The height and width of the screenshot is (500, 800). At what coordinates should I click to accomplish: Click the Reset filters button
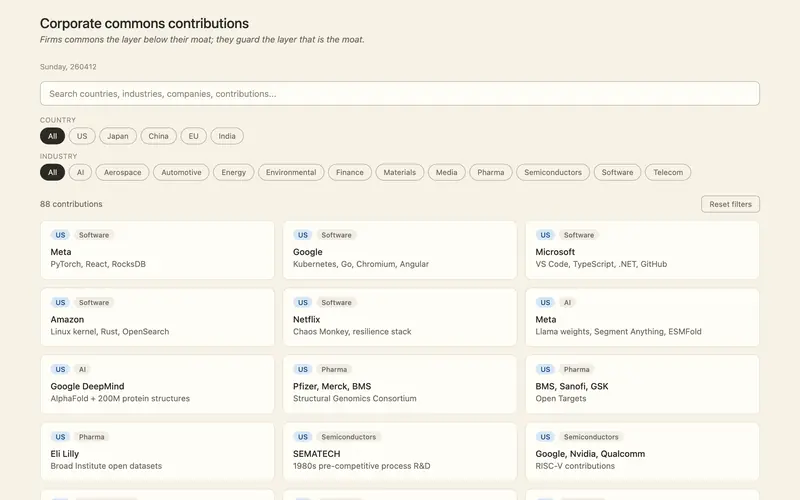pyautogui.click(x=730, y=204)
